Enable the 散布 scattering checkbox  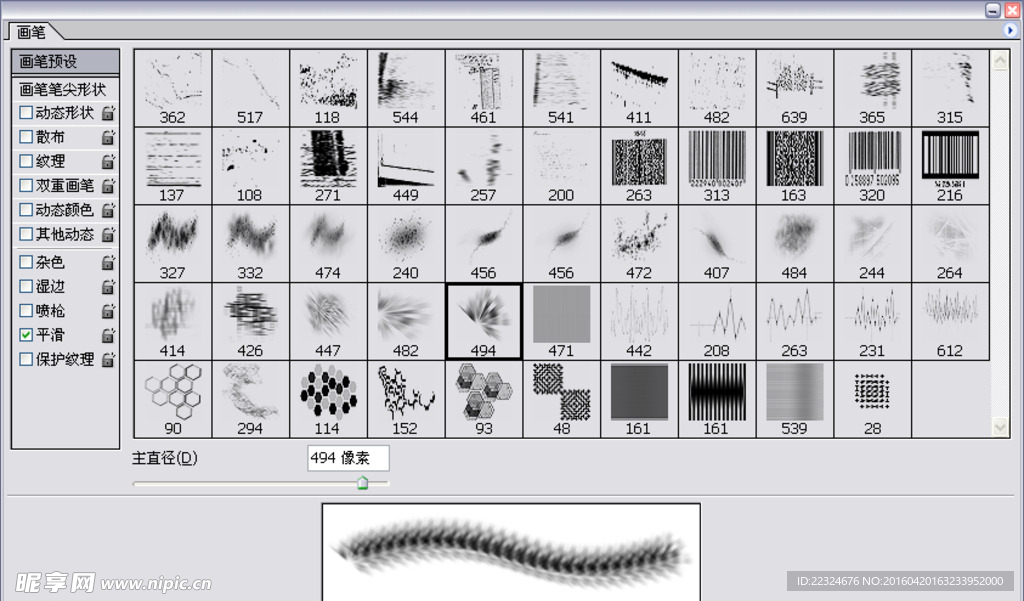point(26,137)
